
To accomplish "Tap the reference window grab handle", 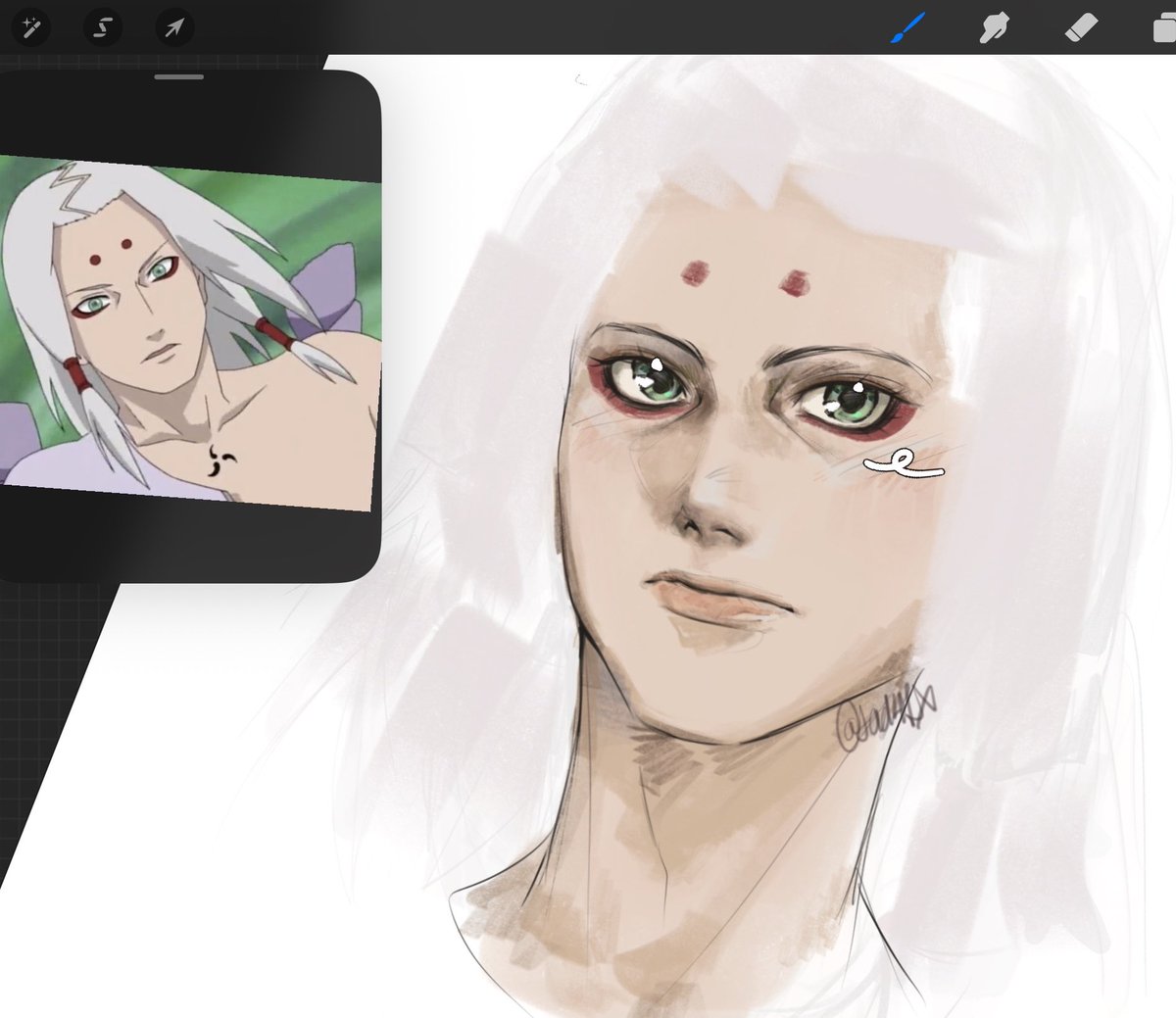I will tap(178, 76).
